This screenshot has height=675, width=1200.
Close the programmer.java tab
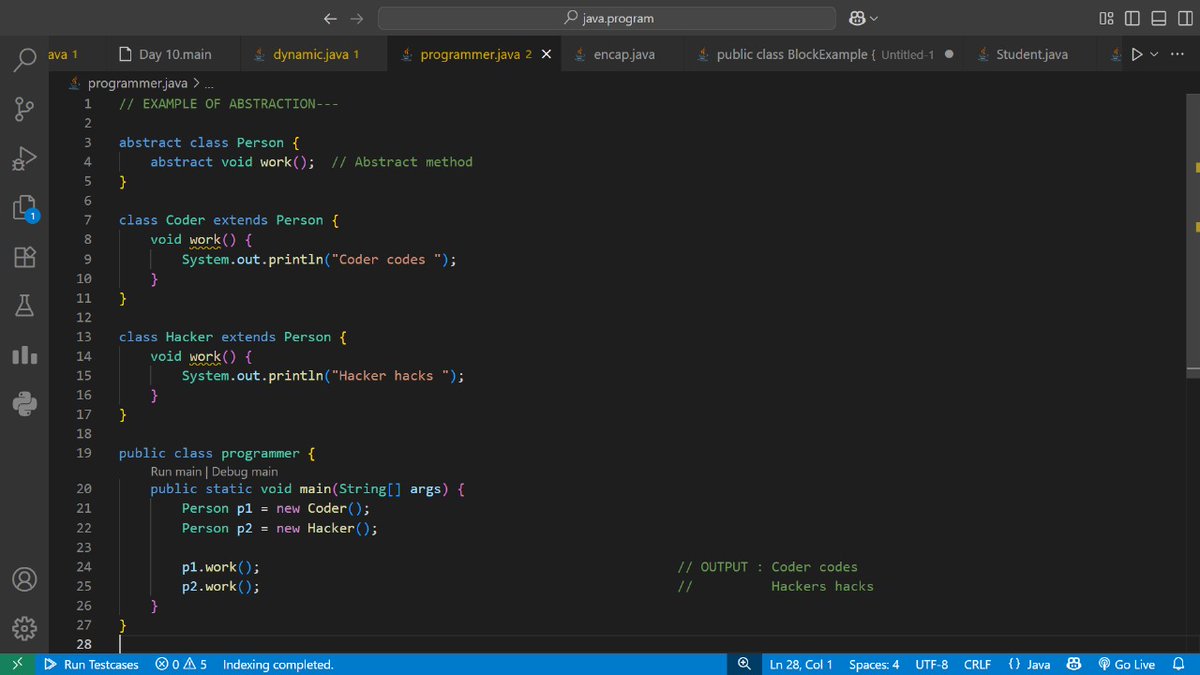[x=546, y=54]
